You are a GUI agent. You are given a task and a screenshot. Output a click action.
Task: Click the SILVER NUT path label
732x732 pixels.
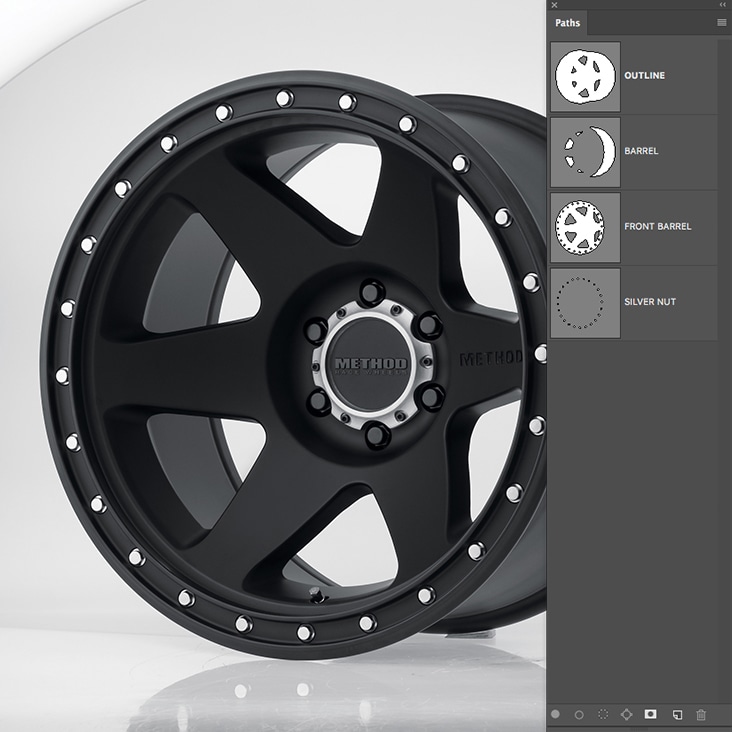650,302
